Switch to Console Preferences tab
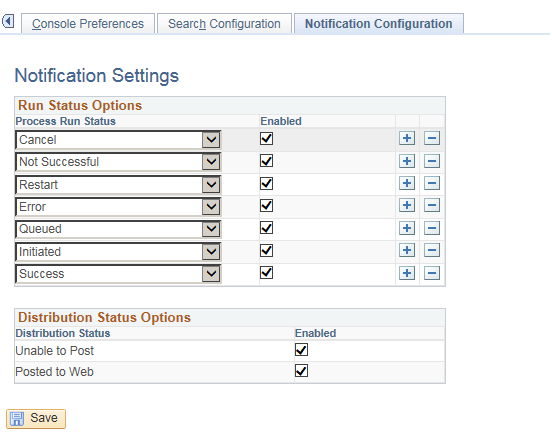 [x=88, y=24]
